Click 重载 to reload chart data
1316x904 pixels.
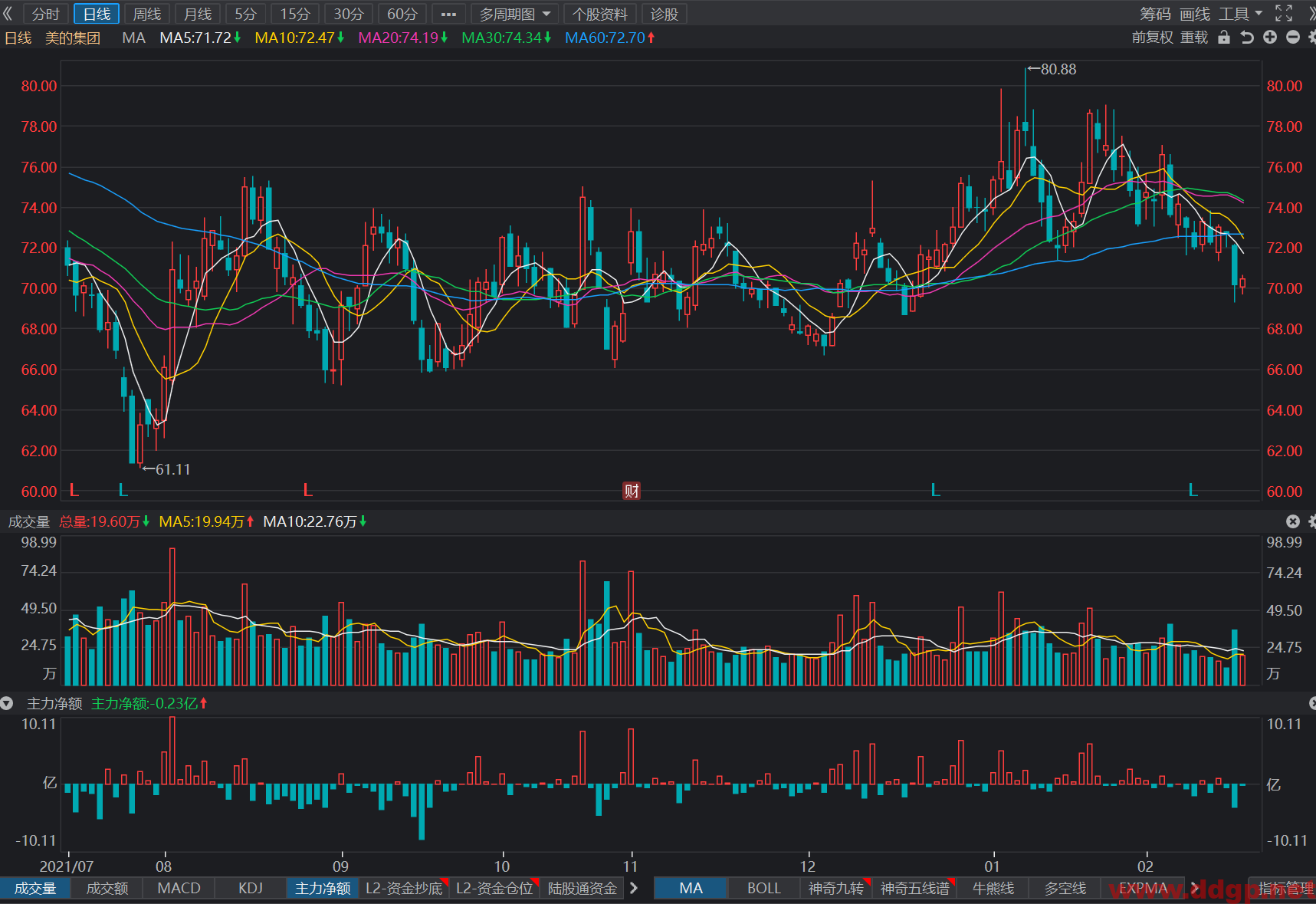click(1194, 38)
